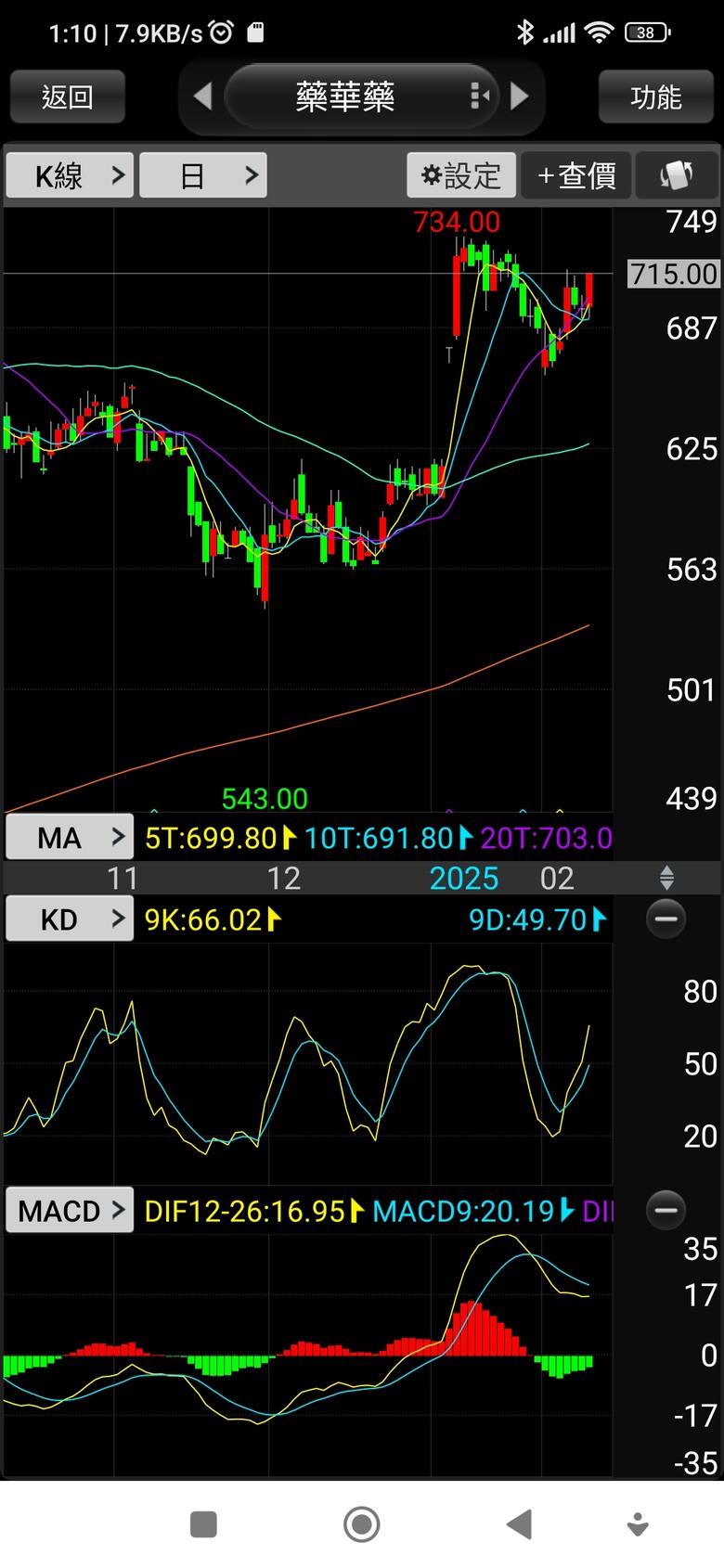Tap Android back navigation triangle

pyautogui.click(x=520, y=1524)
